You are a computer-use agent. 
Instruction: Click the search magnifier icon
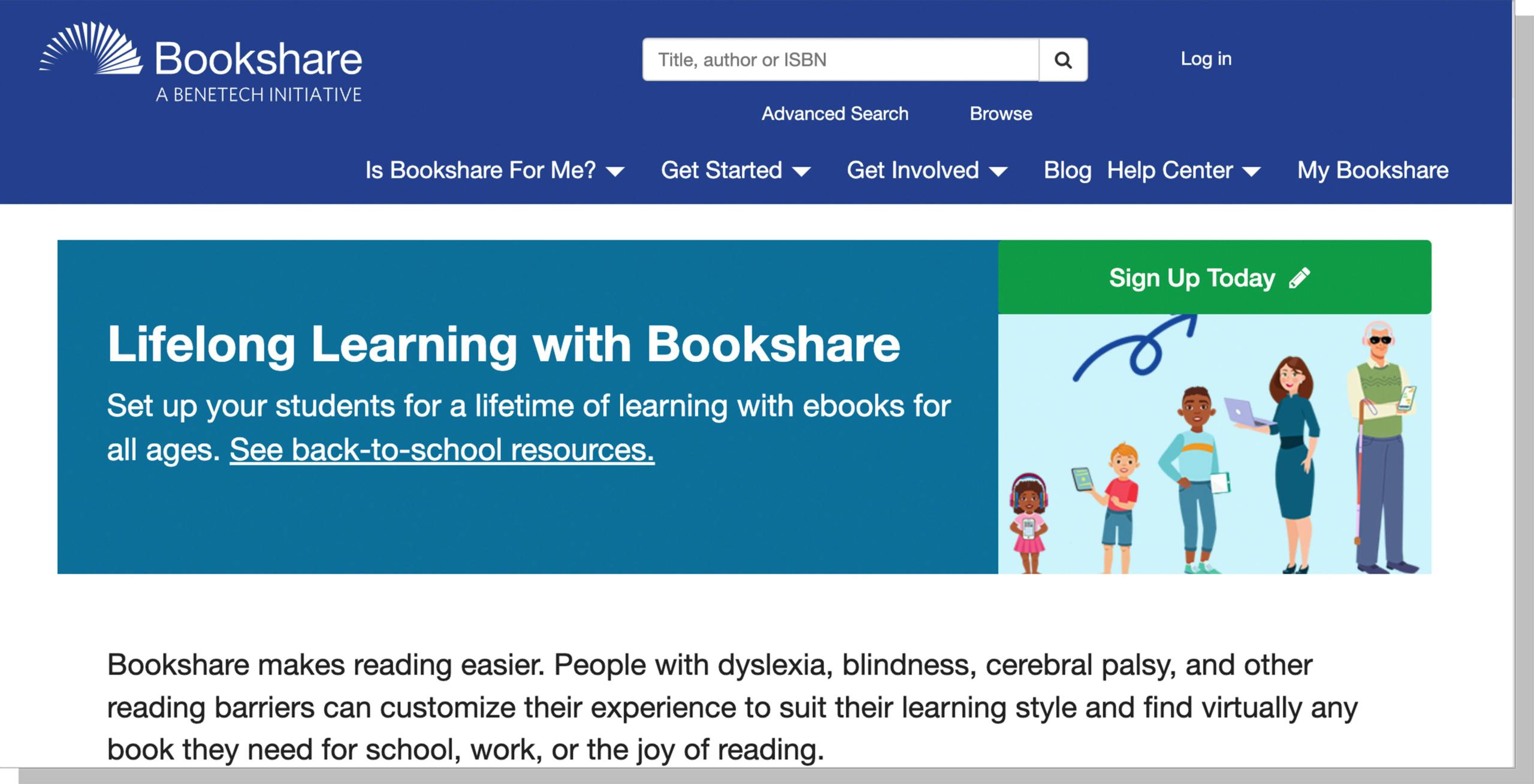click(x=1064, y=59)
